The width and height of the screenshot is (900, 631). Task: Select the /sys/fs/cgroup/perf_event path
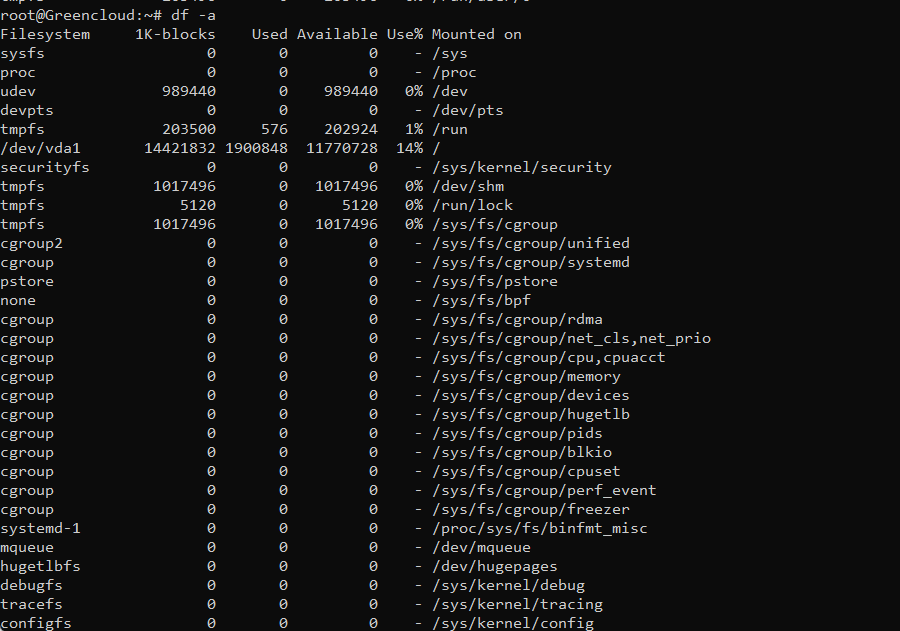(x=544, y=490)
